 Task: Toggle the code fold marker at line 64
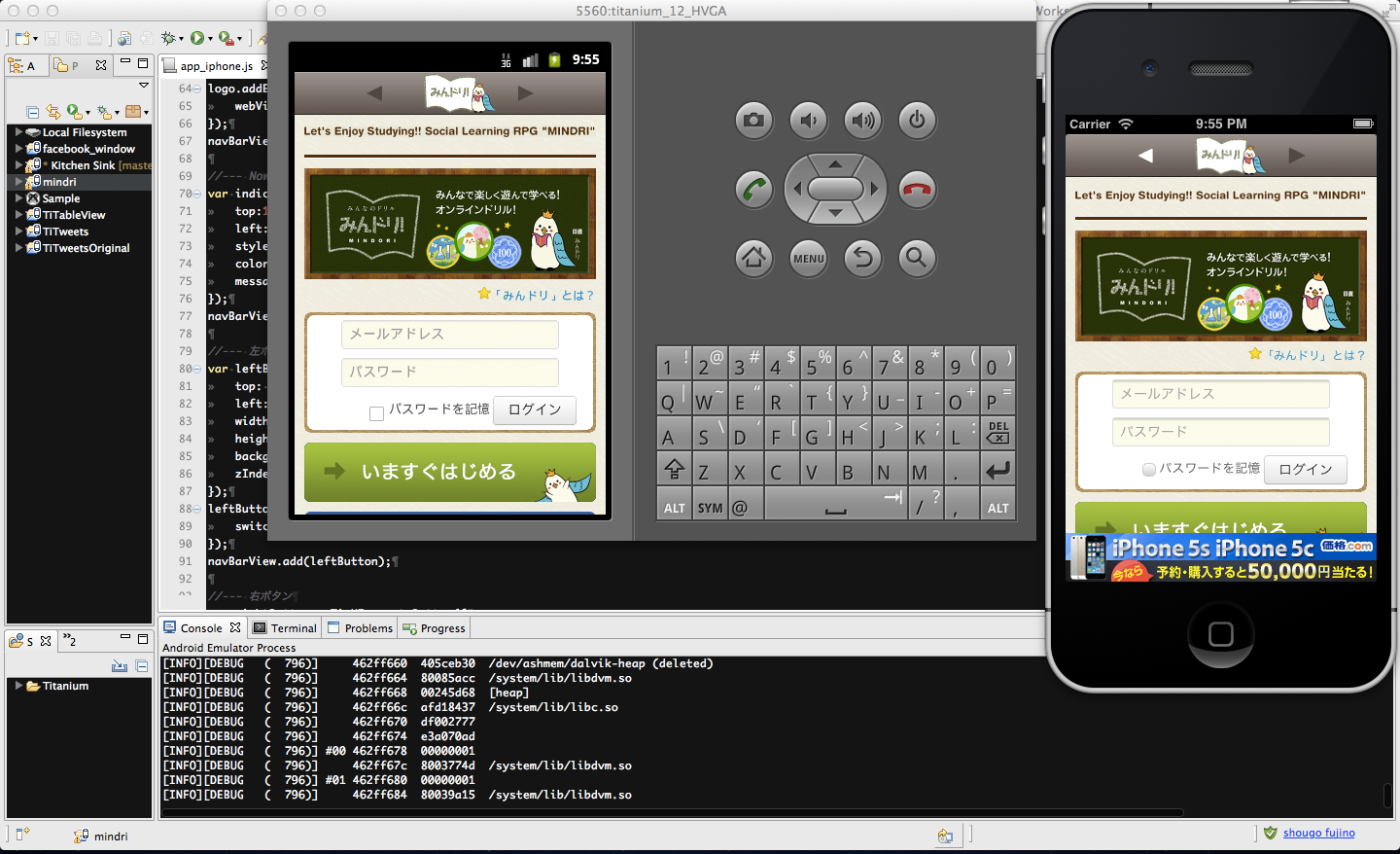[197, 89]
